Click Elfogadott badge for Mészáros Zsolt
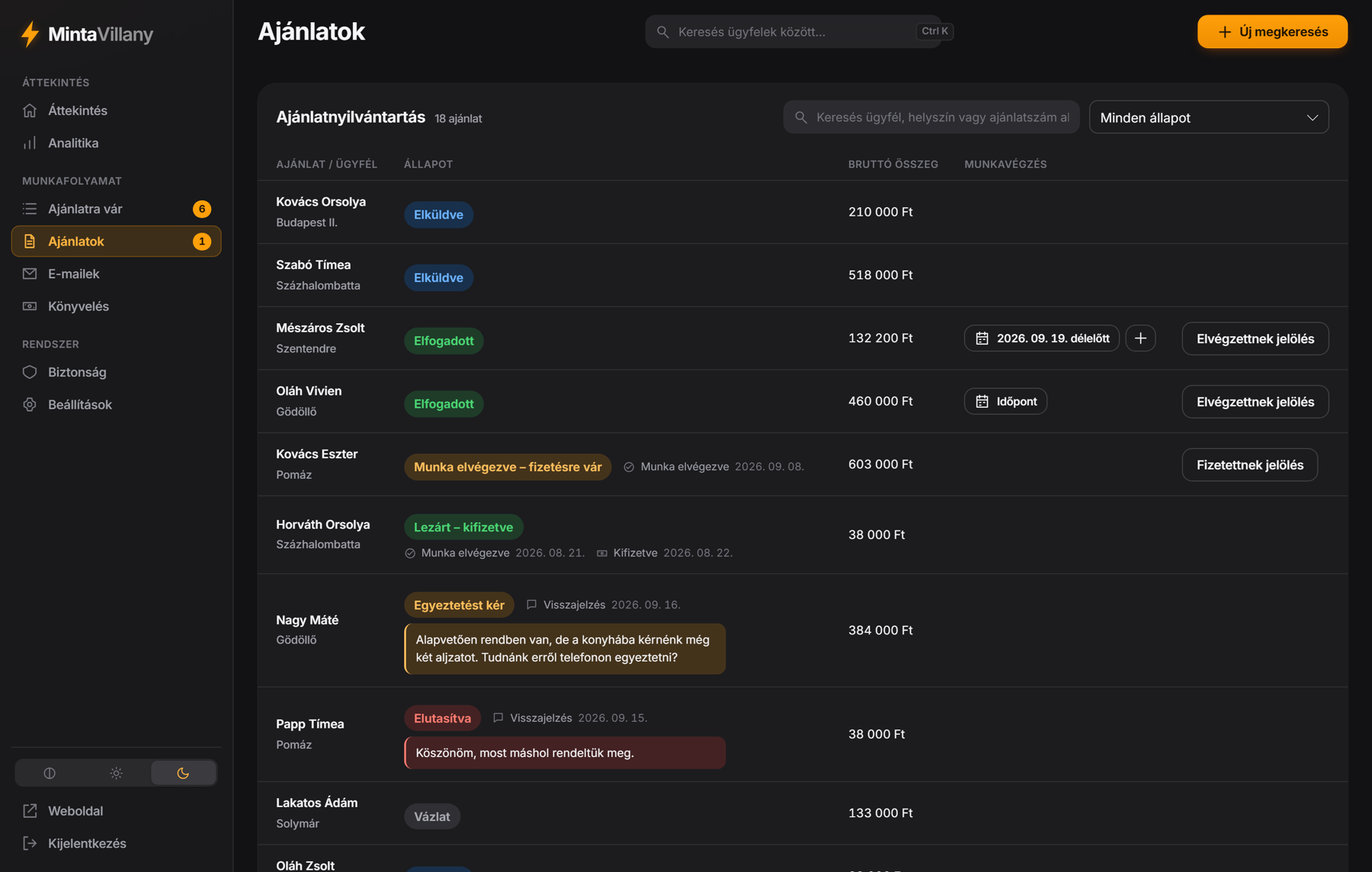Image resolution: width=1372 pixels, height=872 pixels. click(x=444, y=341)
